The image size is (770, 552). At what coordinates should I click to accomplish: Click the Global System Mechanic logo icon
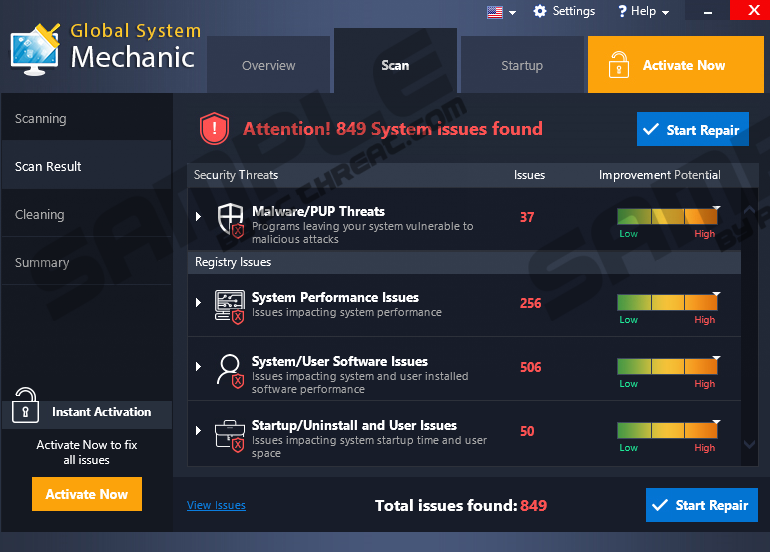tap(35, 50)
